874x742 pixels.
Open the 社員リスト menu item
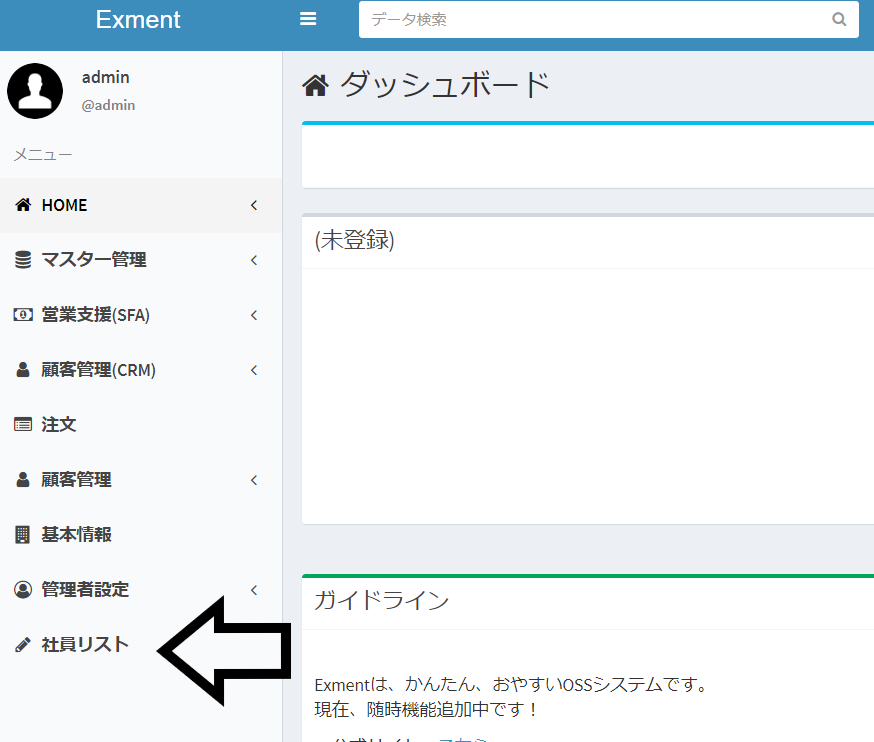tap(141, 644)
